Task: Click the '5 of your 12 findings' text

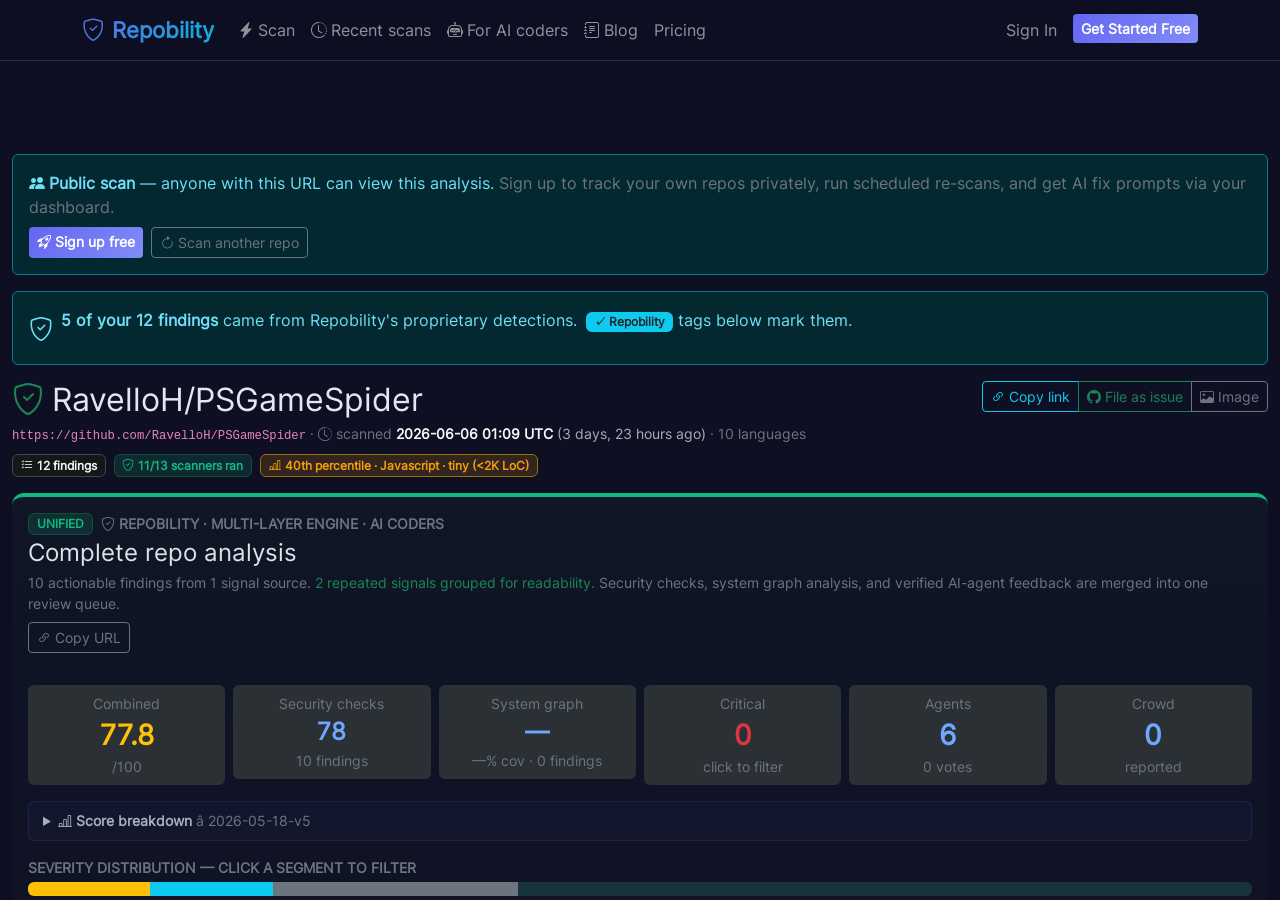Action: point(140,320)
